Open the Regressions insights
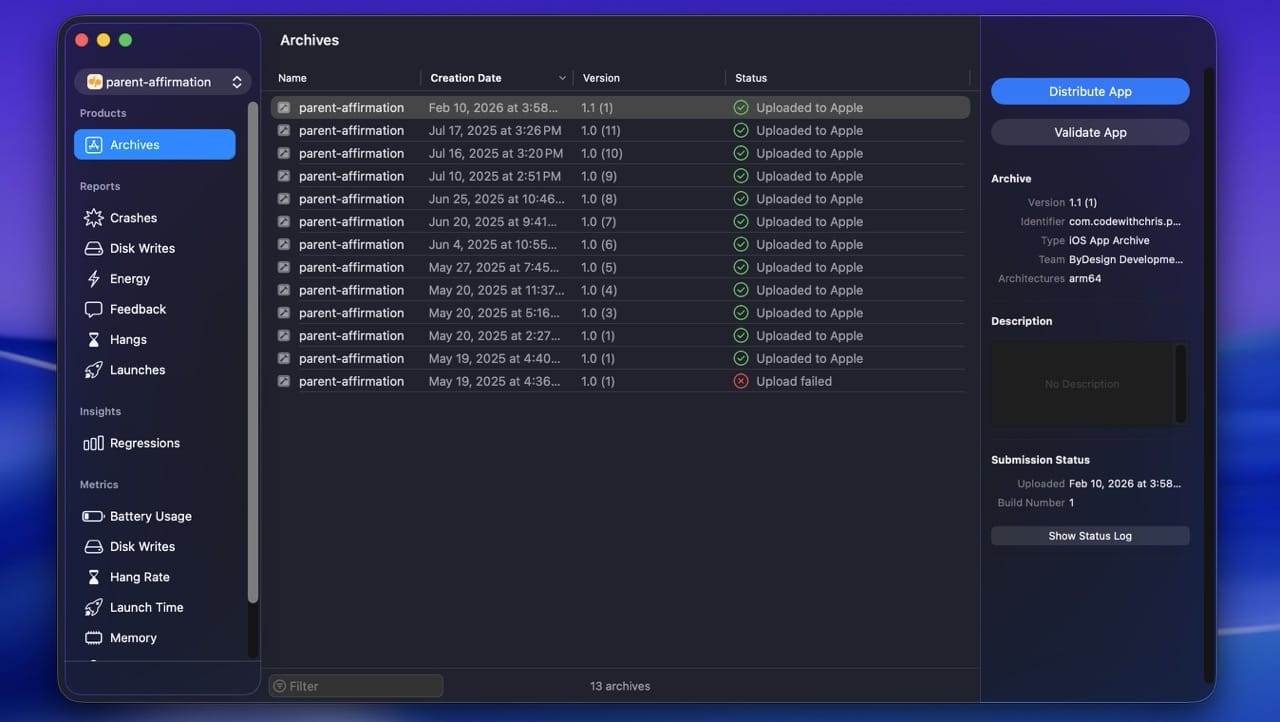 [155, 443]
